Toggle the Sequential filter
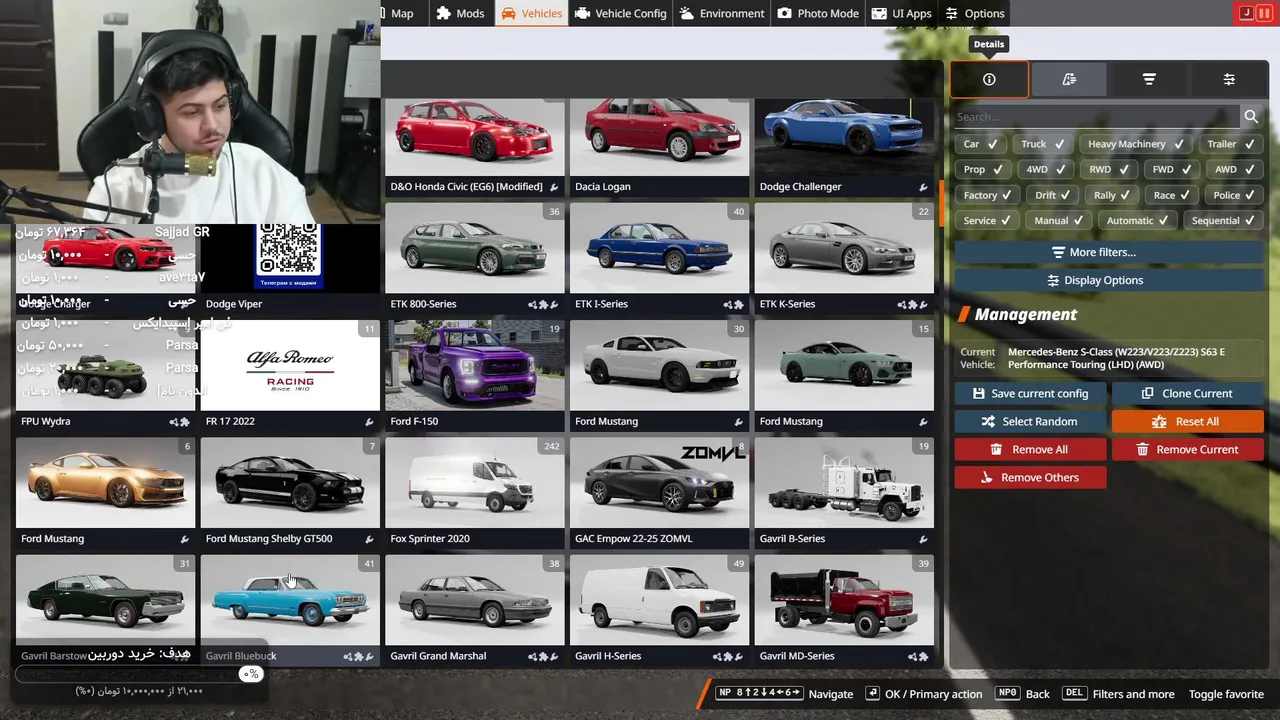This screenshot has height=720, width=1280. 1223,220
